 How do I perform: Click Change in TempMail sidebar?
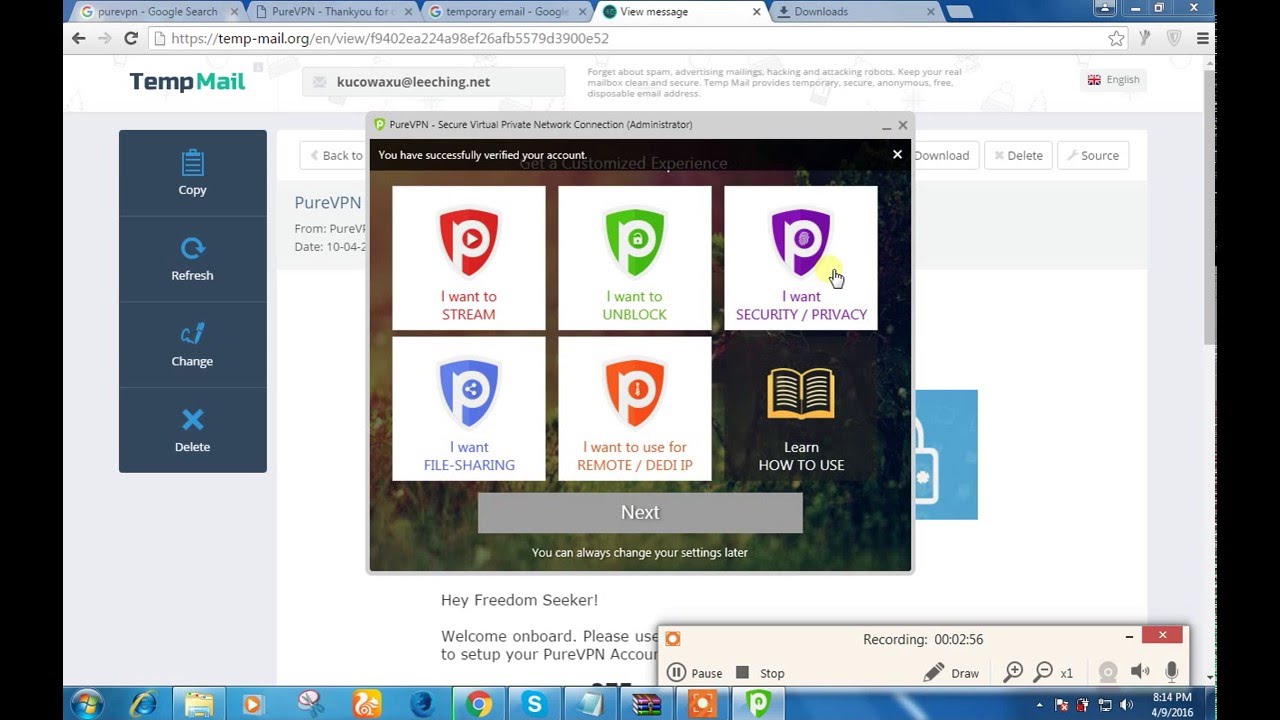(x=192, y=345)
